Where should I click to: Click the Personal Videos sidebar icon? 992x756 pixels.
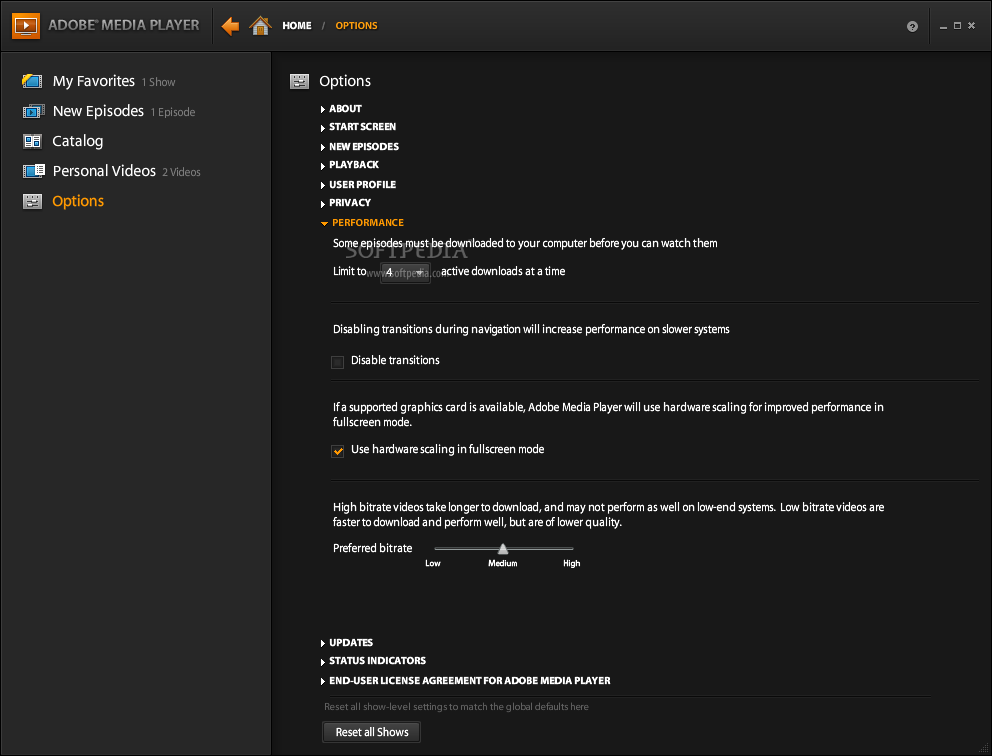(34, 171)
